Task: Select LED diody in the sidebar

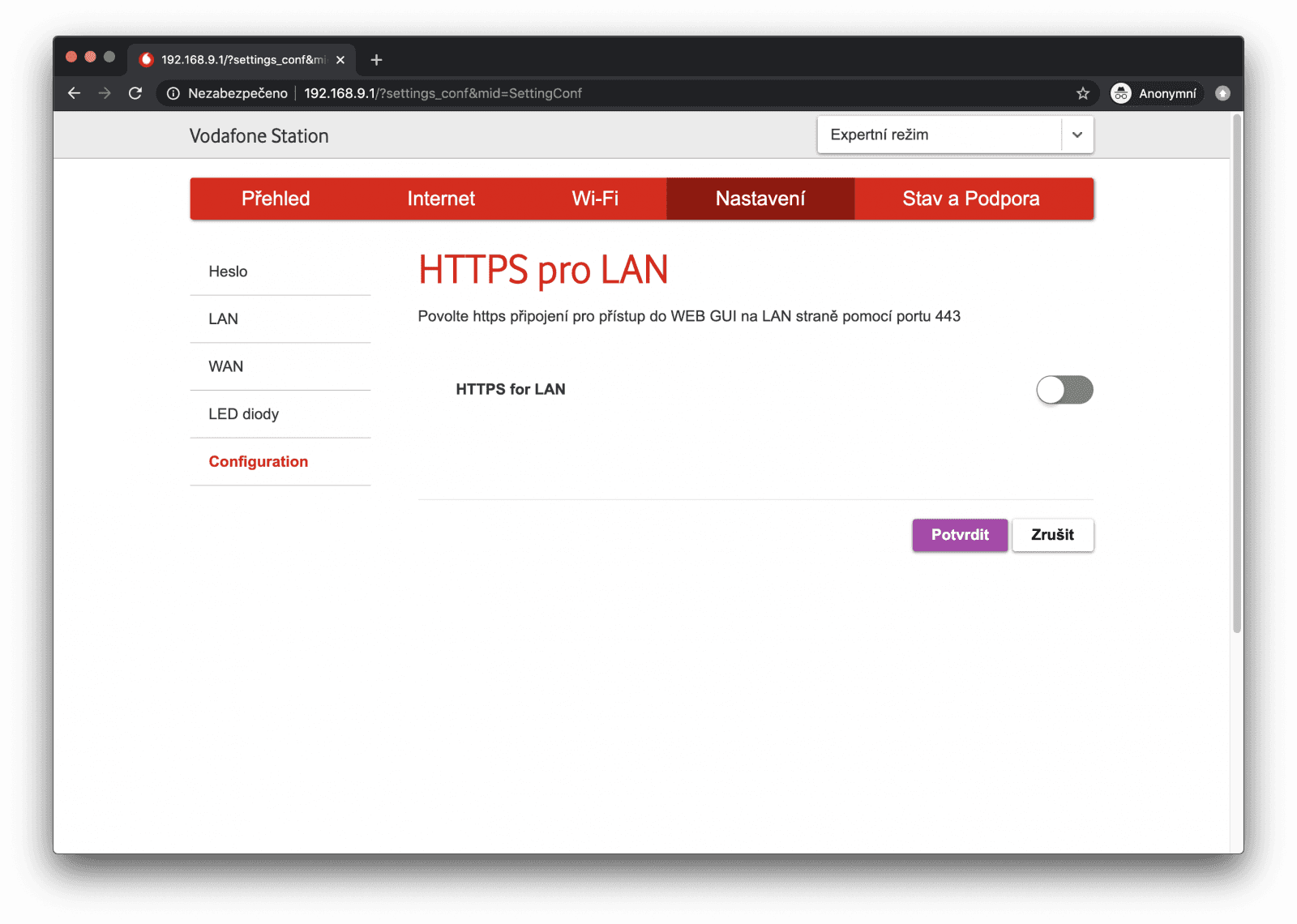Action: pos(244,413)
